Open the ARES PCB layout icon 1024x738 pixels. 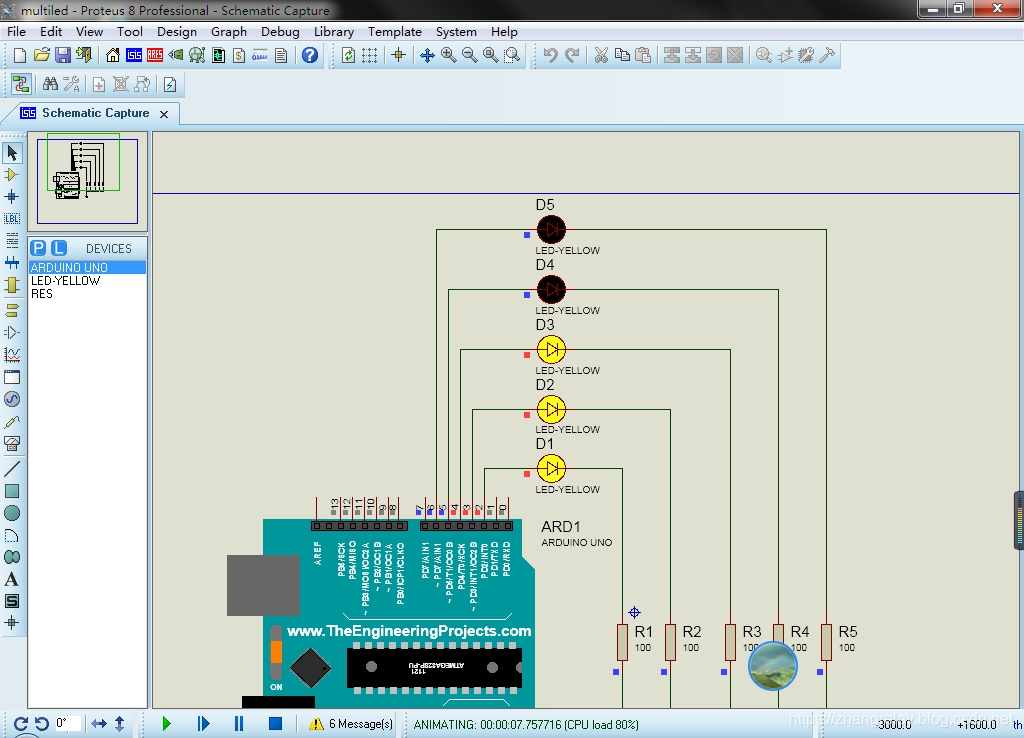click(155, 56)
